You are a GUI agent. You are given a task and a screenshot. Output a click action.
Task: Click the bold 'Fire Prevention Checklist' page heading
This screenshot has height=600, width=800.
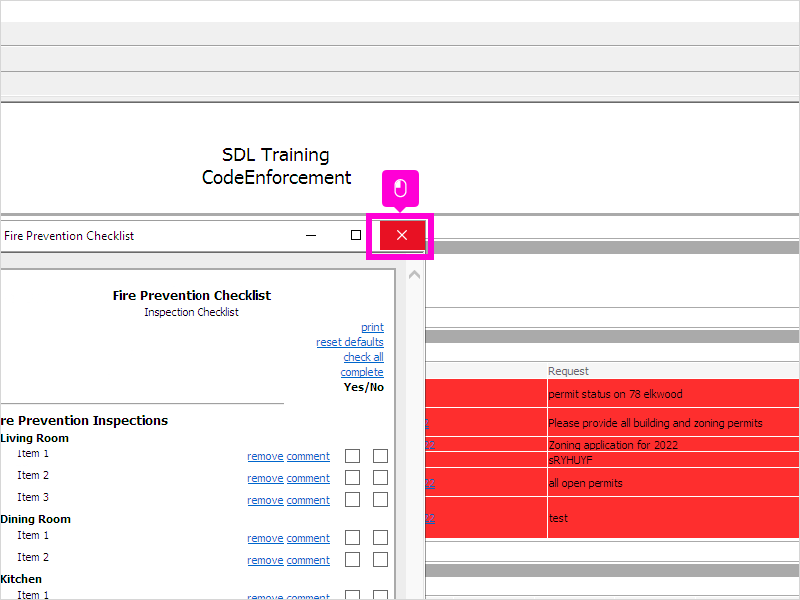[x=192, y=295]
